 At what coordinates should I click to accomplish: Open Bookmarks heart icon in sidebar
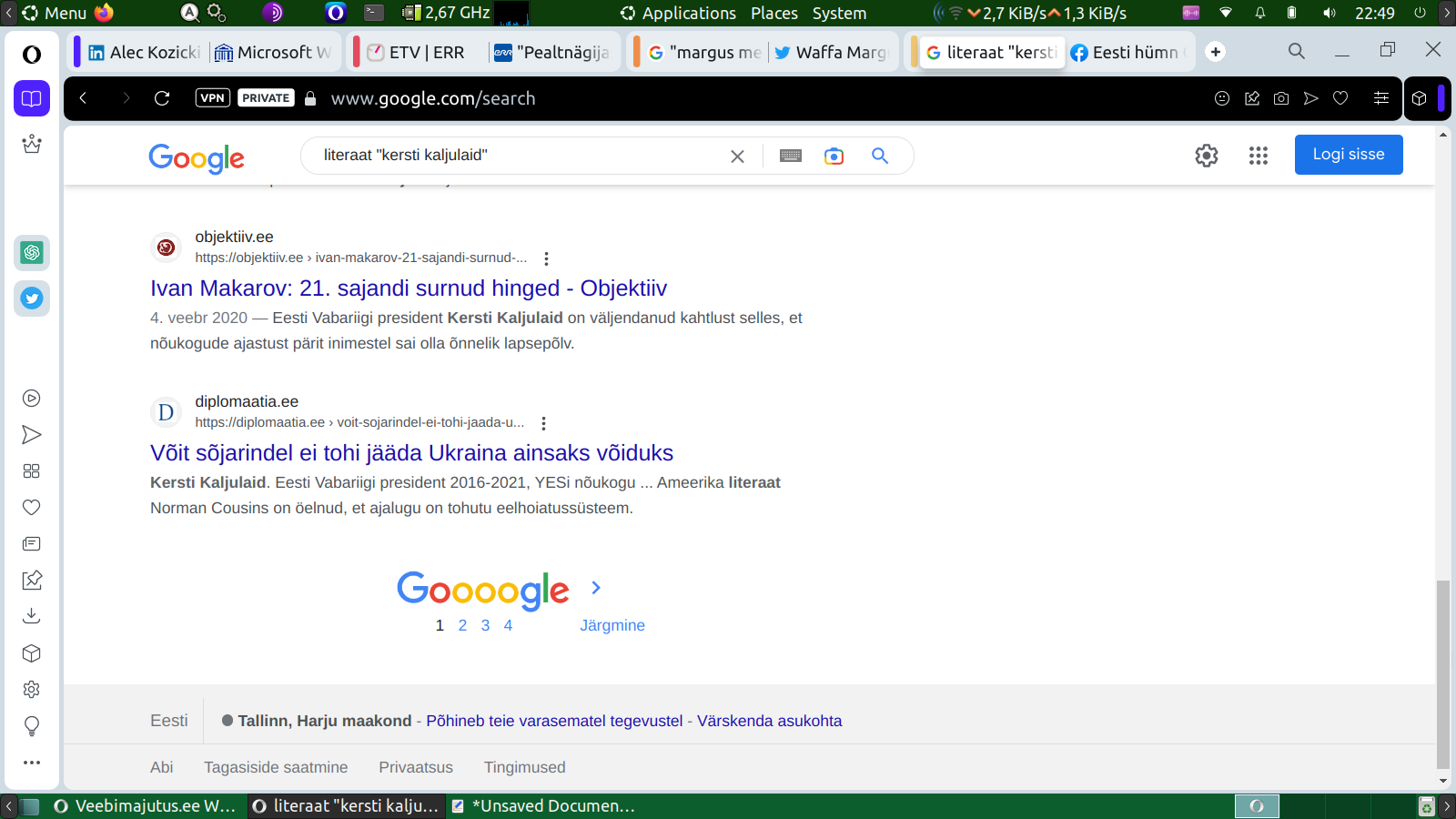click(32, 508)
